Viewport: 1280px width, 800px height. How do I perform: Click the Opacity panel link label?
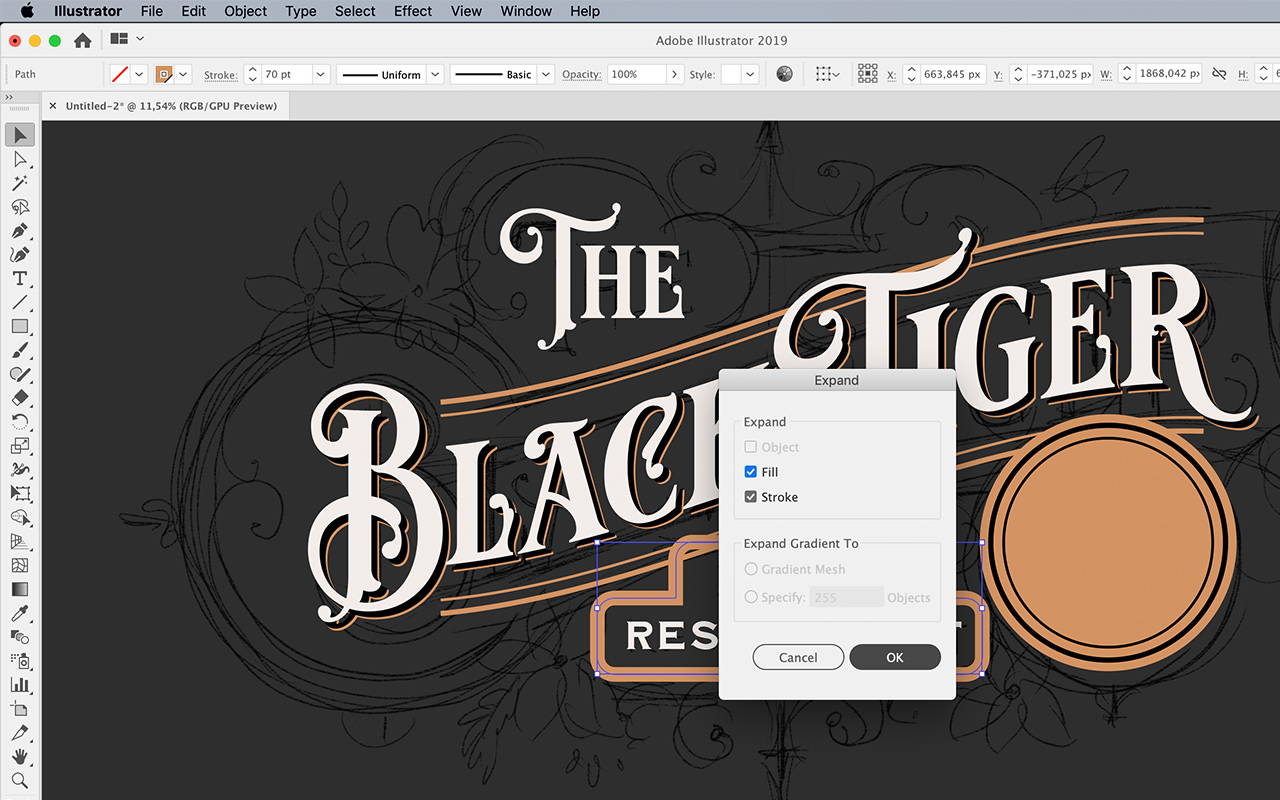(582, 75)
